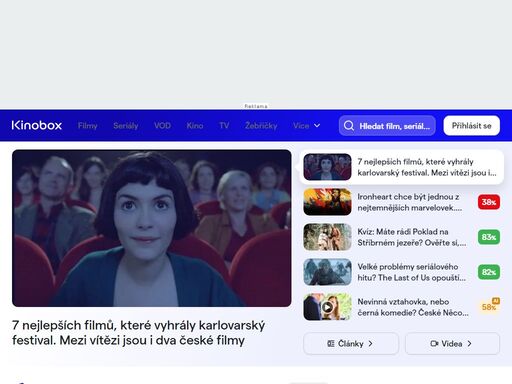The height and width of the screenshot is (384, 512).
Task: Click the chevron arrow on Články
Action: coord(370,344)
